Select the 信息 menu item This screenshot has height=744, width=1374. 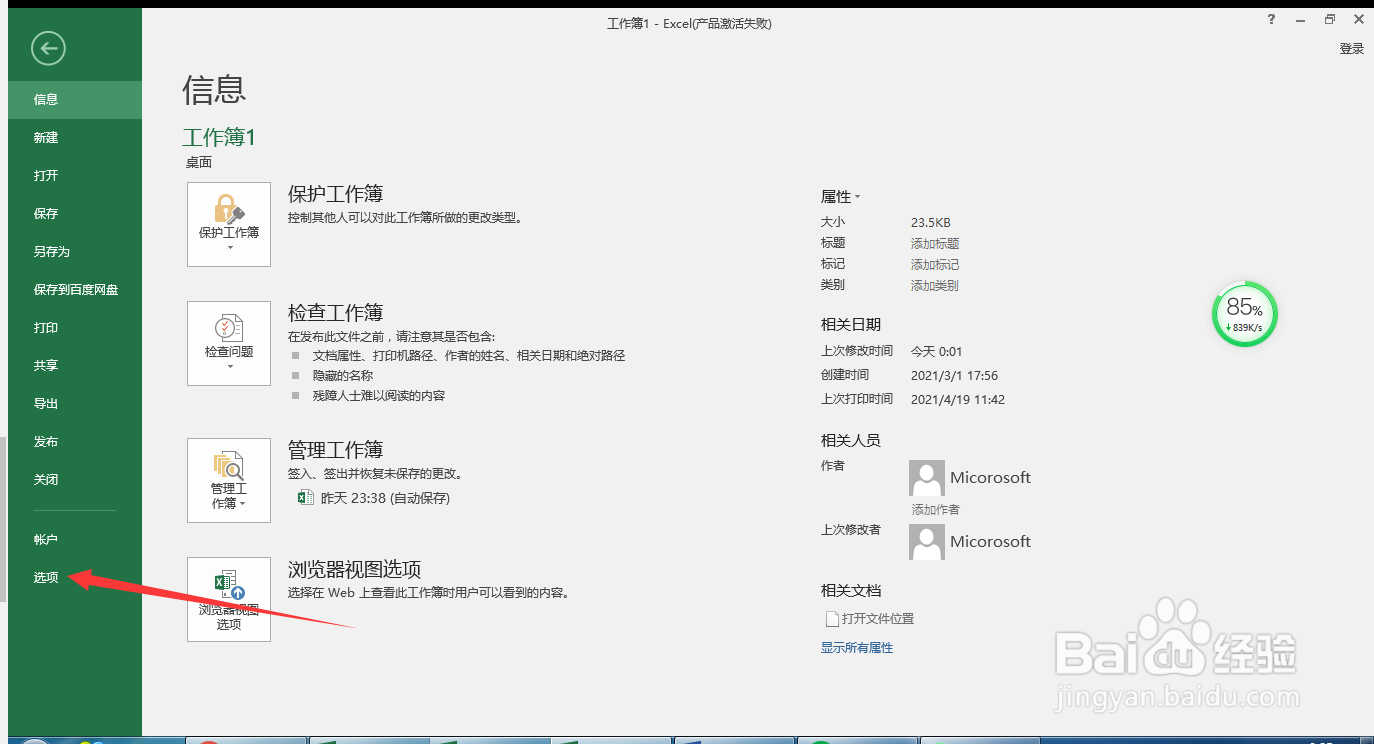point(75,99)
